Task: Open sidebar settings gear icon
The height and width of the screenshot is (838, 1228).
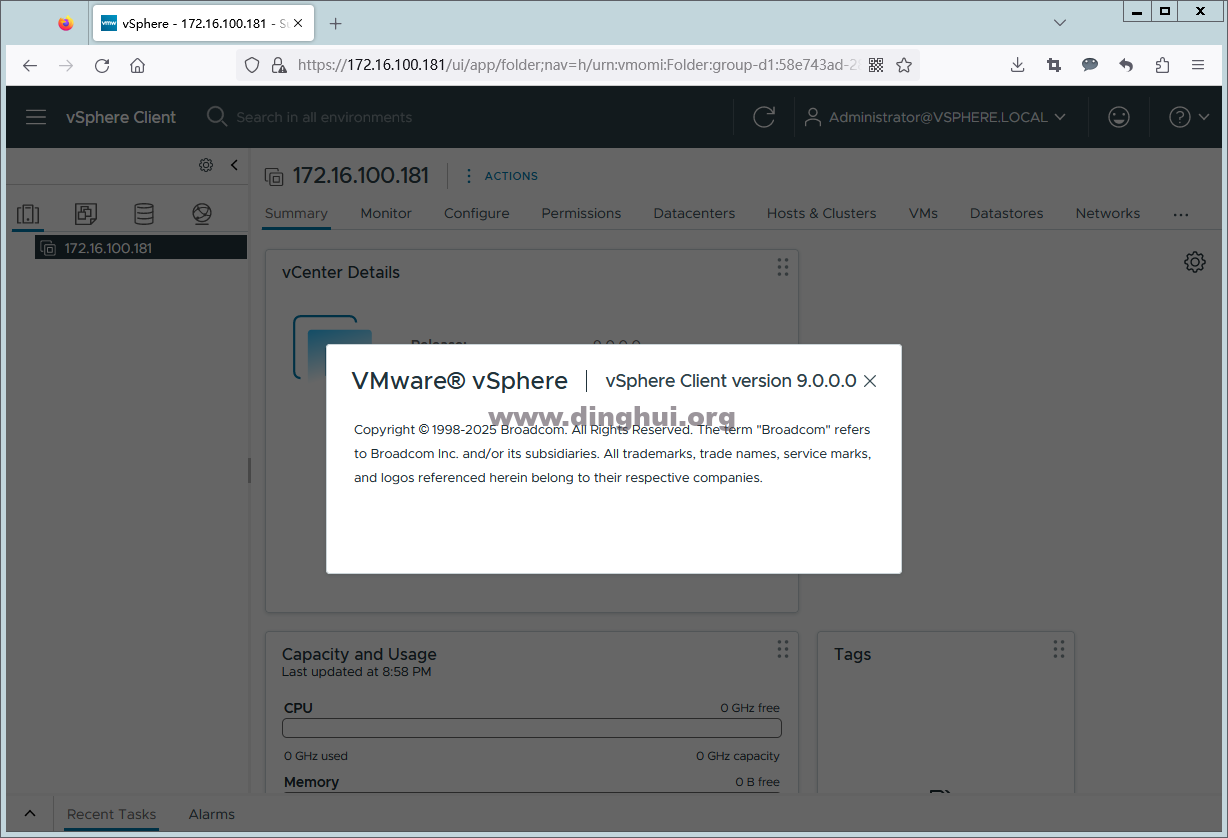Action: (x=206, y=165)
